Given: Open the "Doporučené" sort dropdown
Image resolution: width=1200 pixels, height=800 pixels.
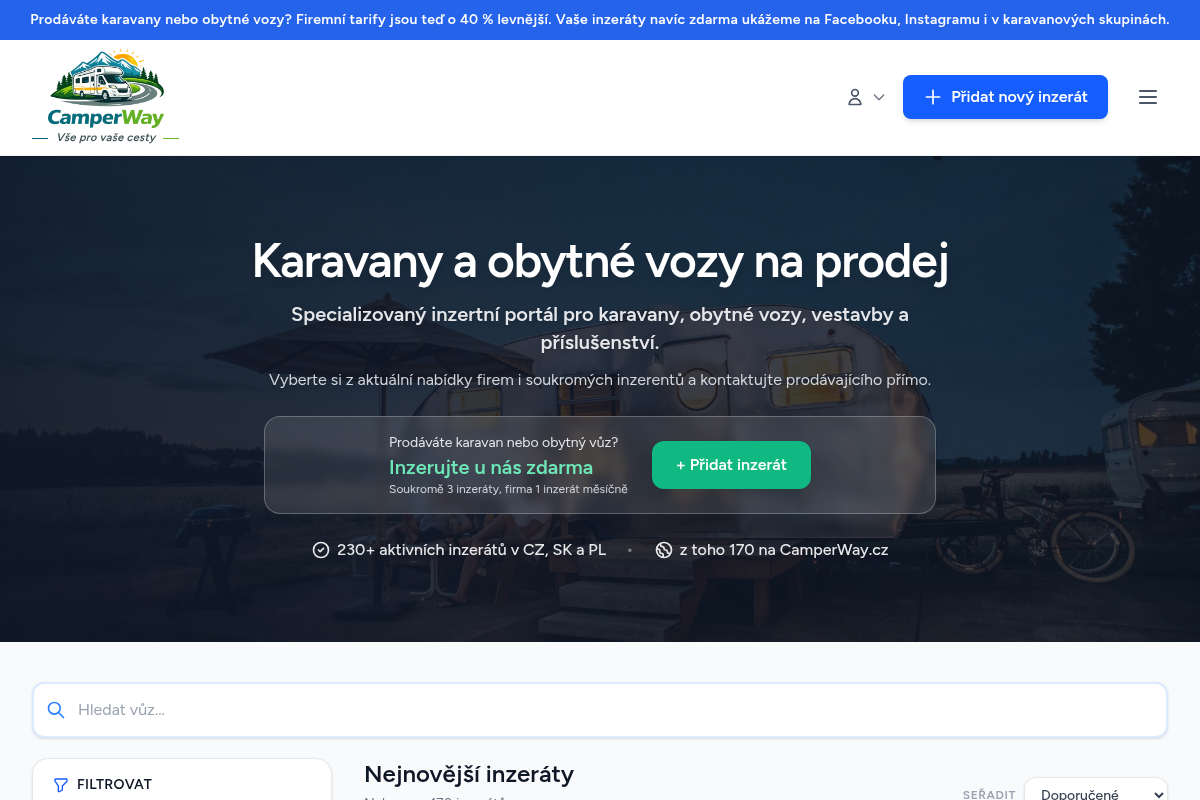Looking at the screenshot, I should [1096, 794].
